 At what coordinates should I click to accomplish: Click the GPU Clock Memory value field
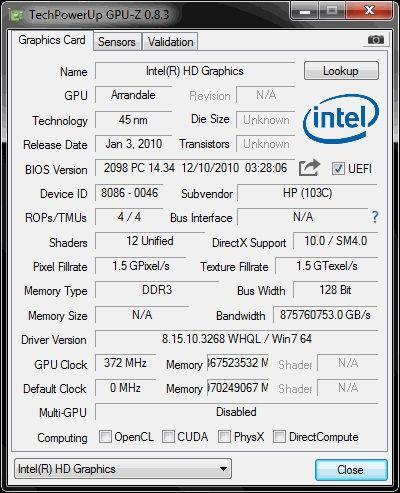point(238,363)
